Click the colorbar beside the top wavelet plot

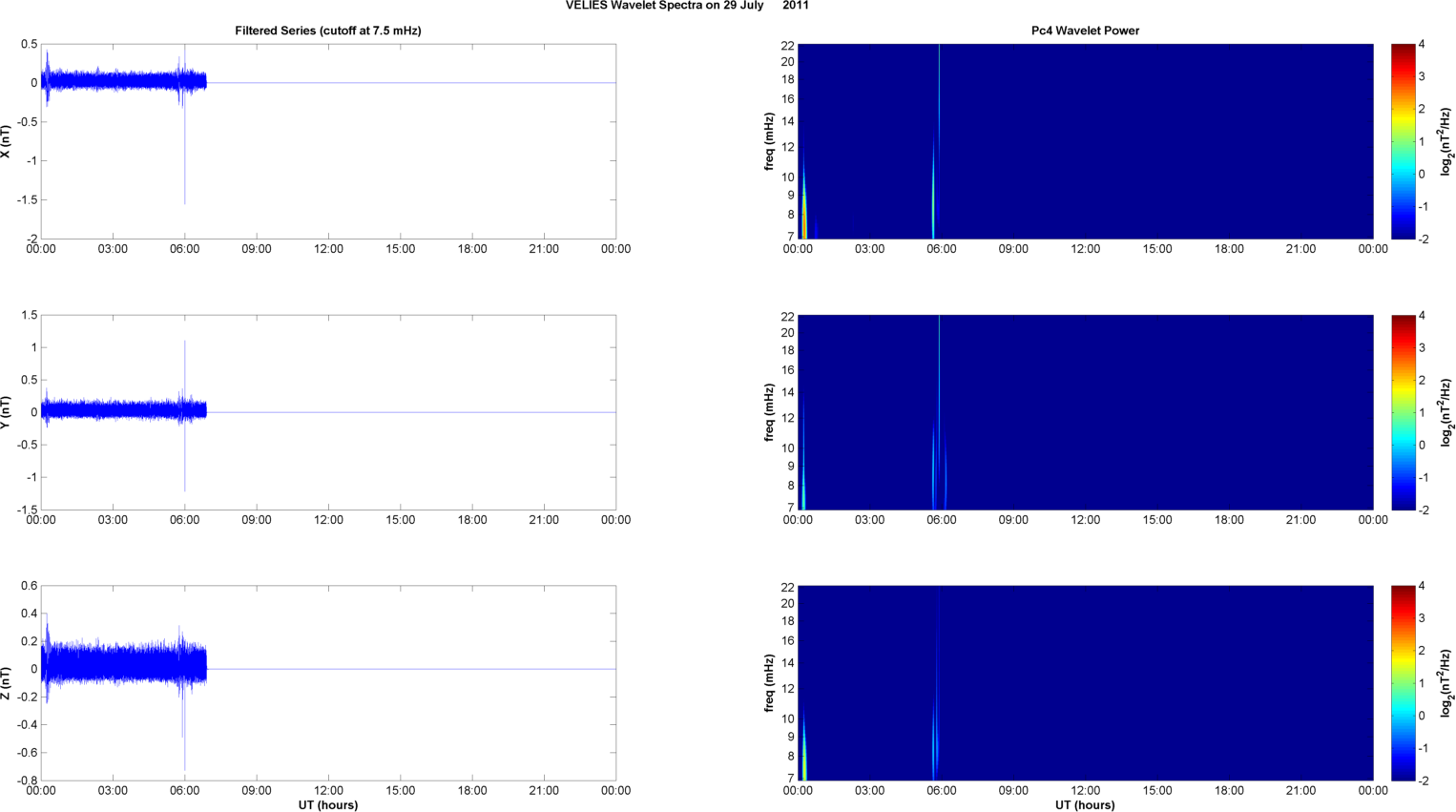pos(1403,141)
